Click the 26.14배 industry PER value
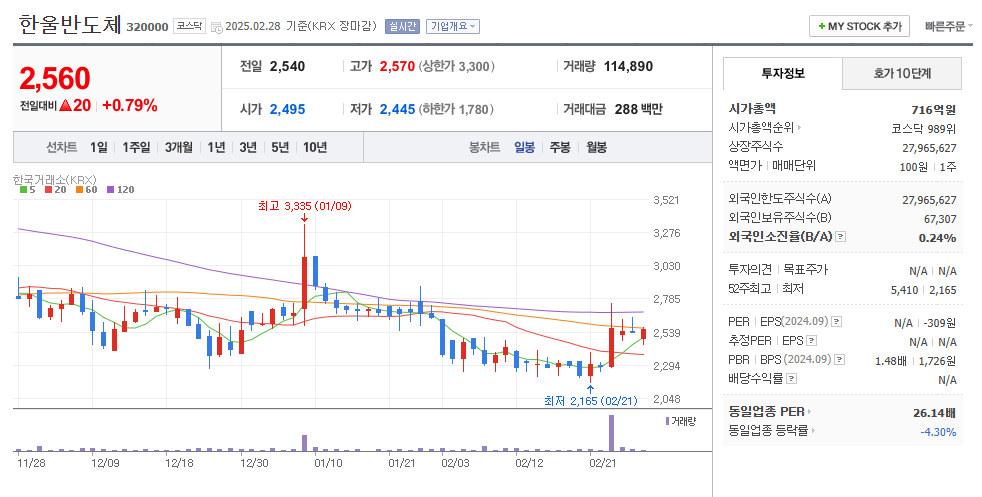Screen dimensions: 982x497 [934, 413]
